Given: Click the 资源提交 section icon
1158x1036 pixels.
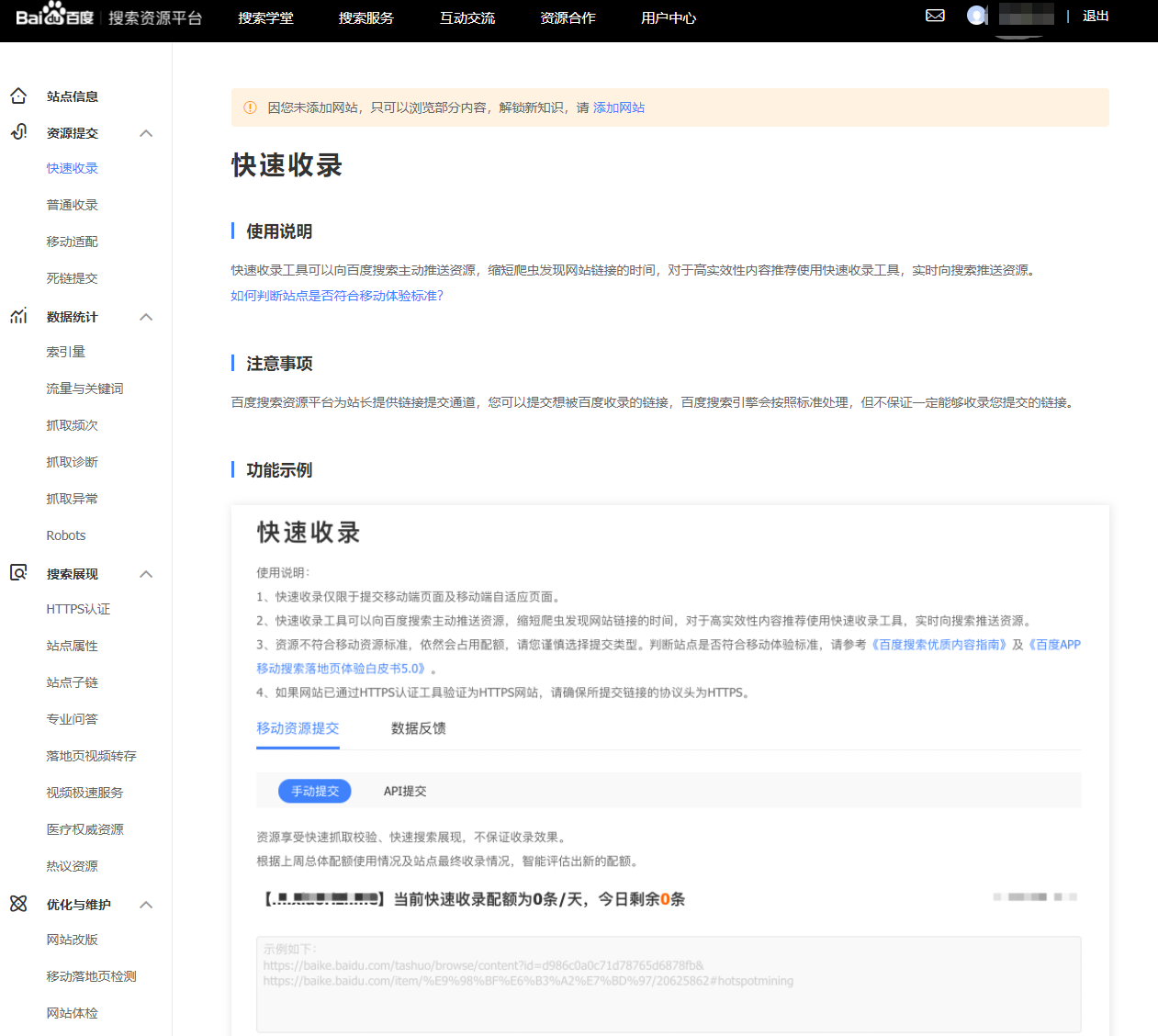Looking at the screenshot, I should tap(18, 132).
